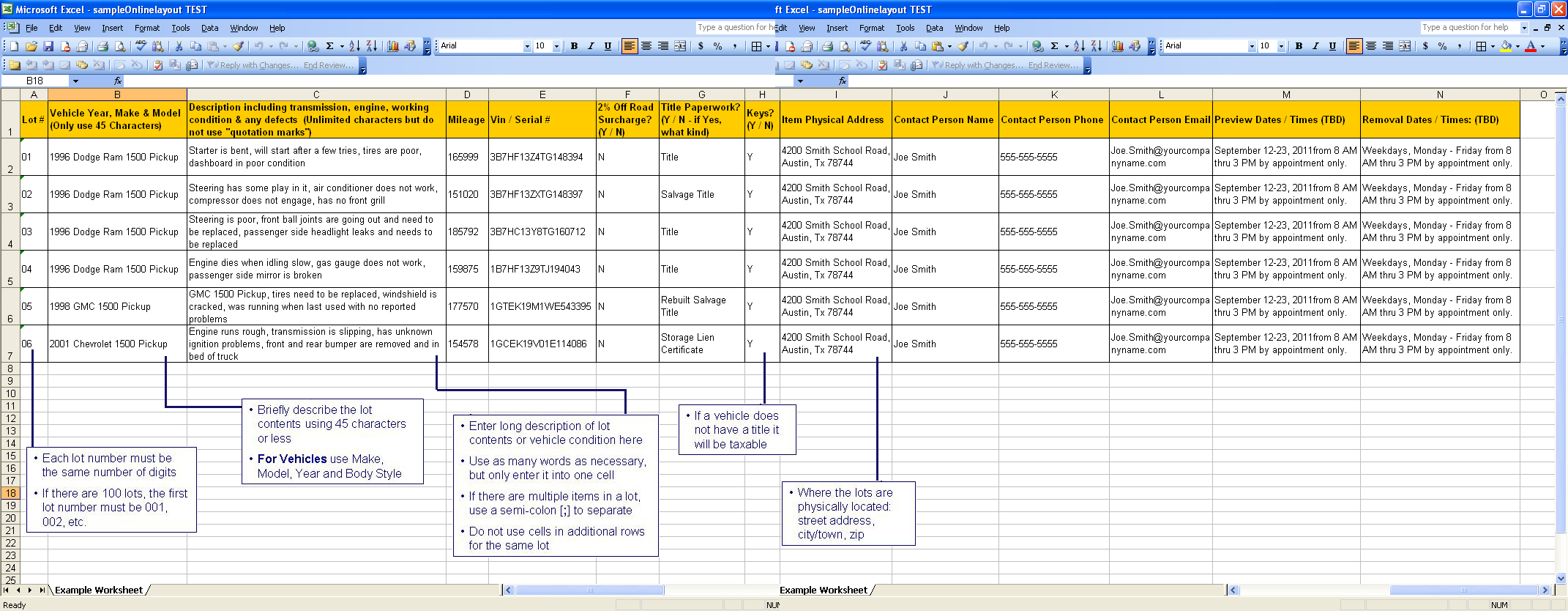This screenshot has height=611, width=1568.
Task: Open the Edit menu next to File
Action: (x=56, y=28)
